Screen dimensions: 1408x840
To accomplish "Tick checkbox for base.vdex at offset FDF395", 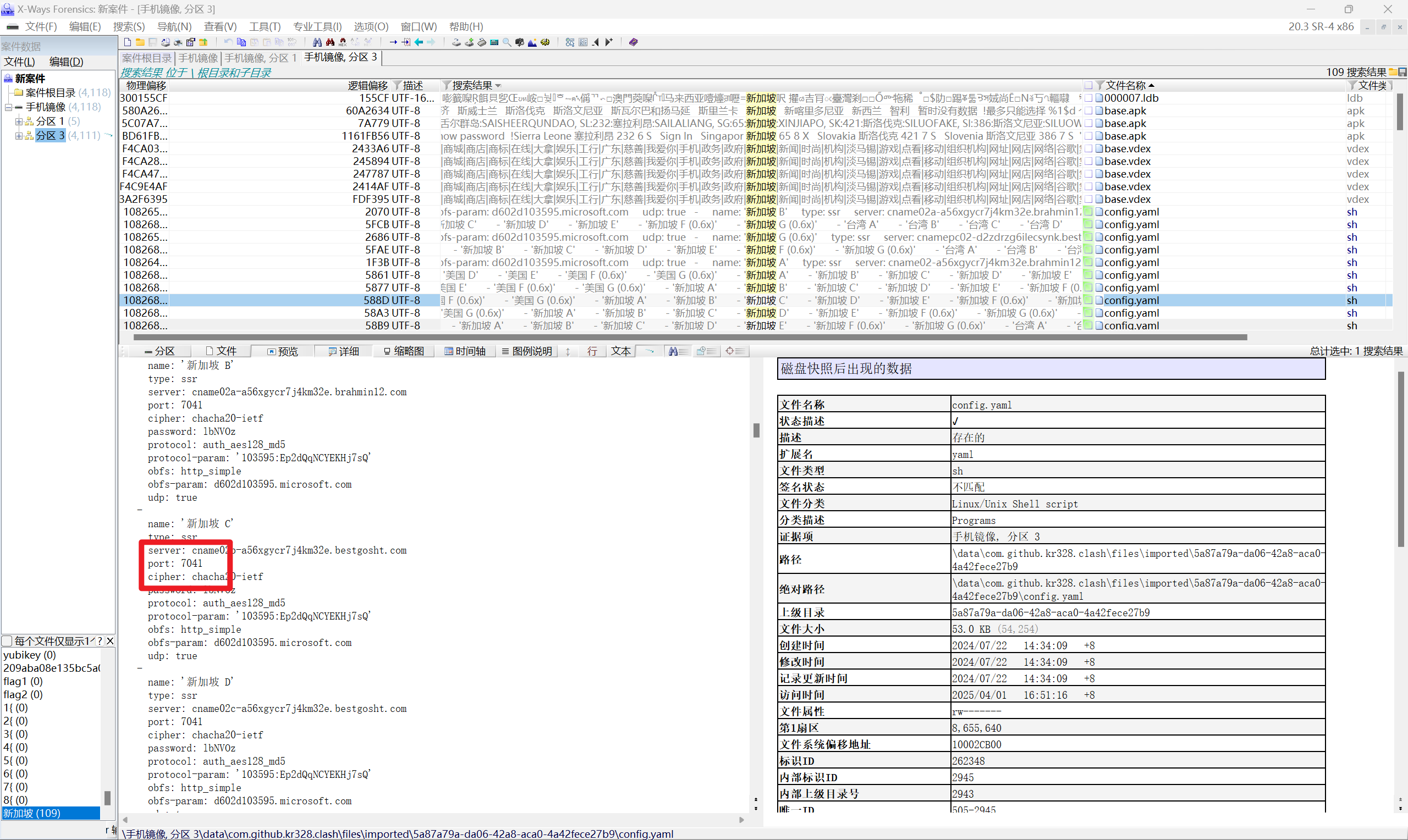I will pos(1088,199).
